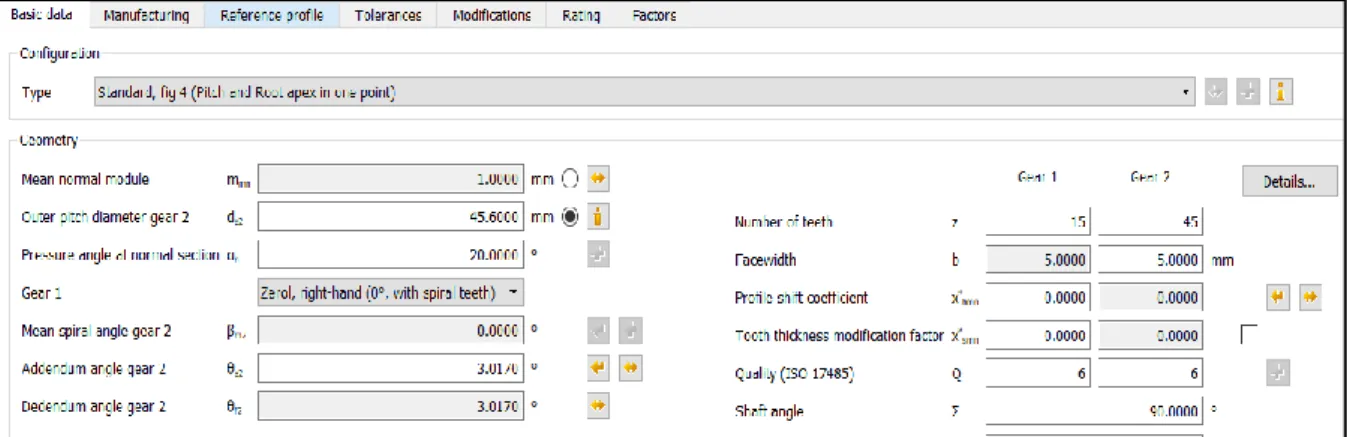Click the left convert icon for Mean spiral angle
The width and height of the screenshot is (1347, 437).
(599, 330)
